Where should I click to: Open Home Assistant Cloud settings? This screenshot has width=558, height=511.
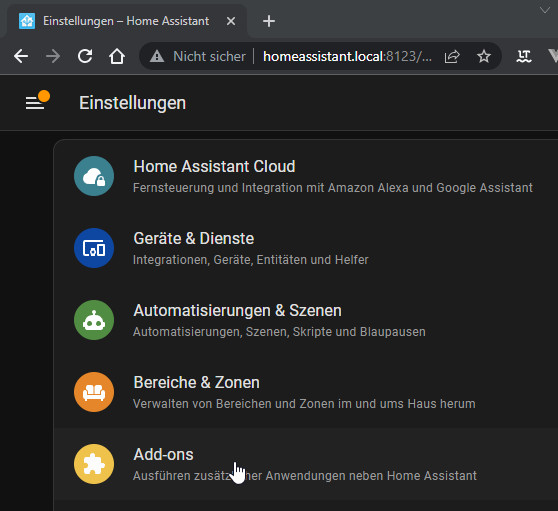click(306, 176)
